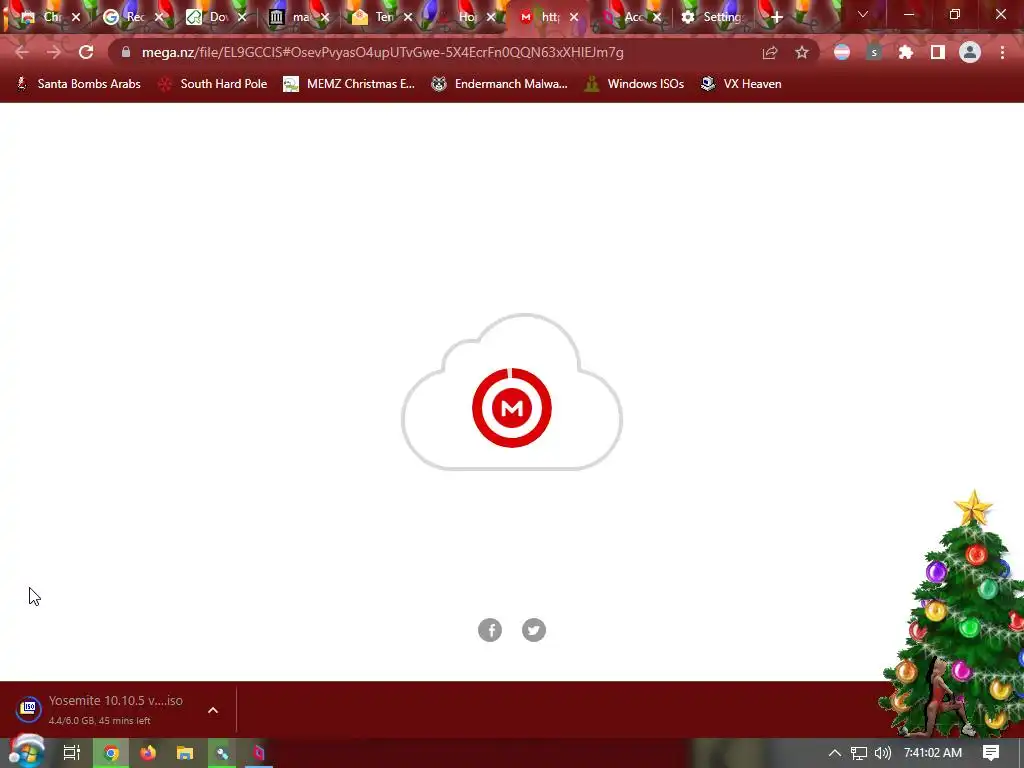Viewport: 1024px width, 768px height.
Task: Open the Chrome profile avatar
Action: point(970,53)
